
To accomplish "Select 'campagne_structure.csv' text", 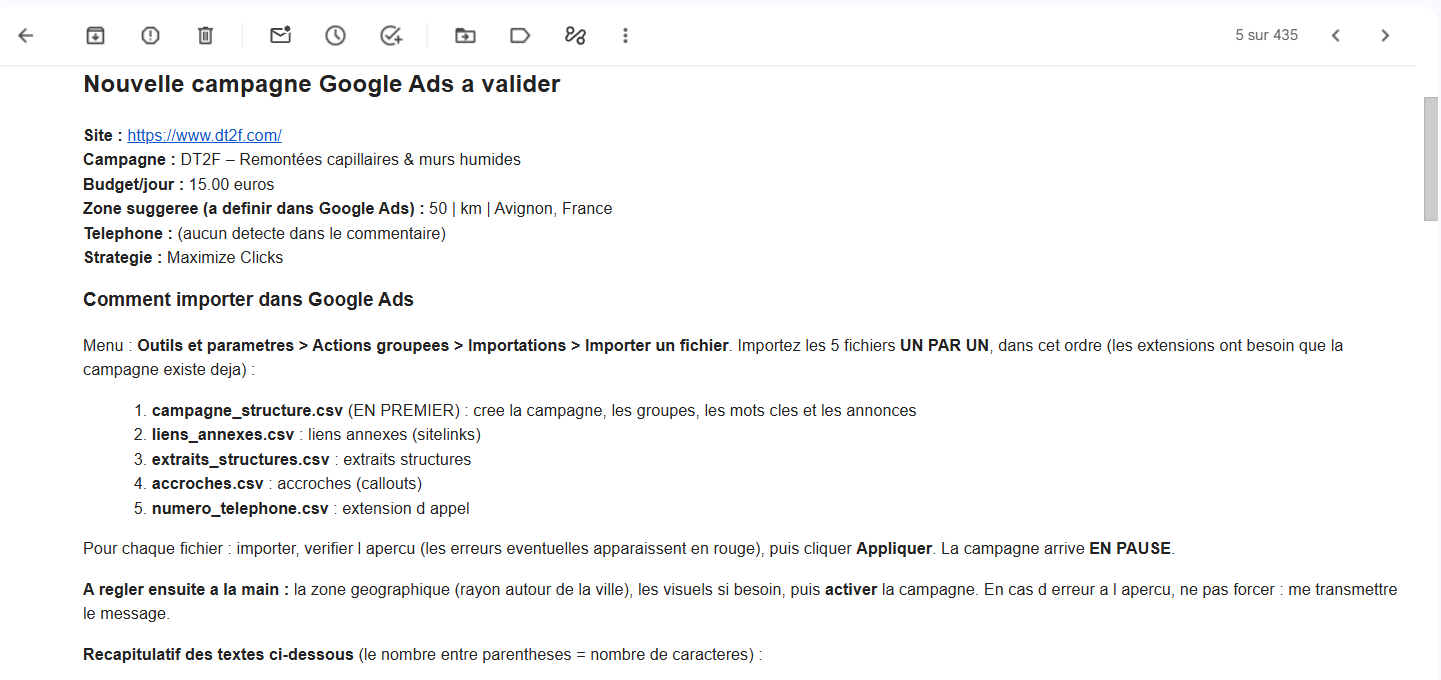I will click(x=247, y=410).
